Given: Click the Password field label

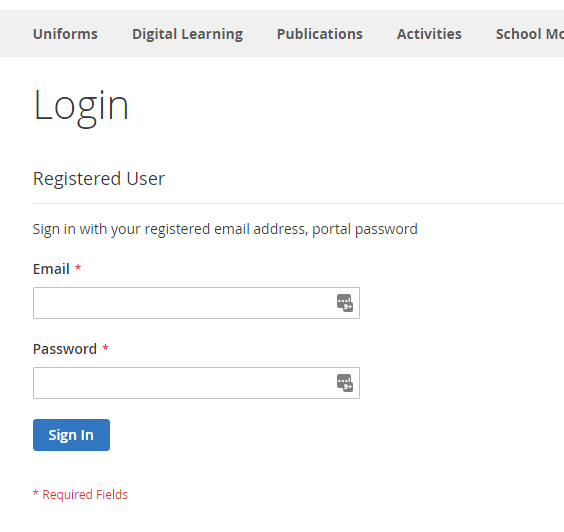Looking at the screenshot, I should click(x=65, y=349).
